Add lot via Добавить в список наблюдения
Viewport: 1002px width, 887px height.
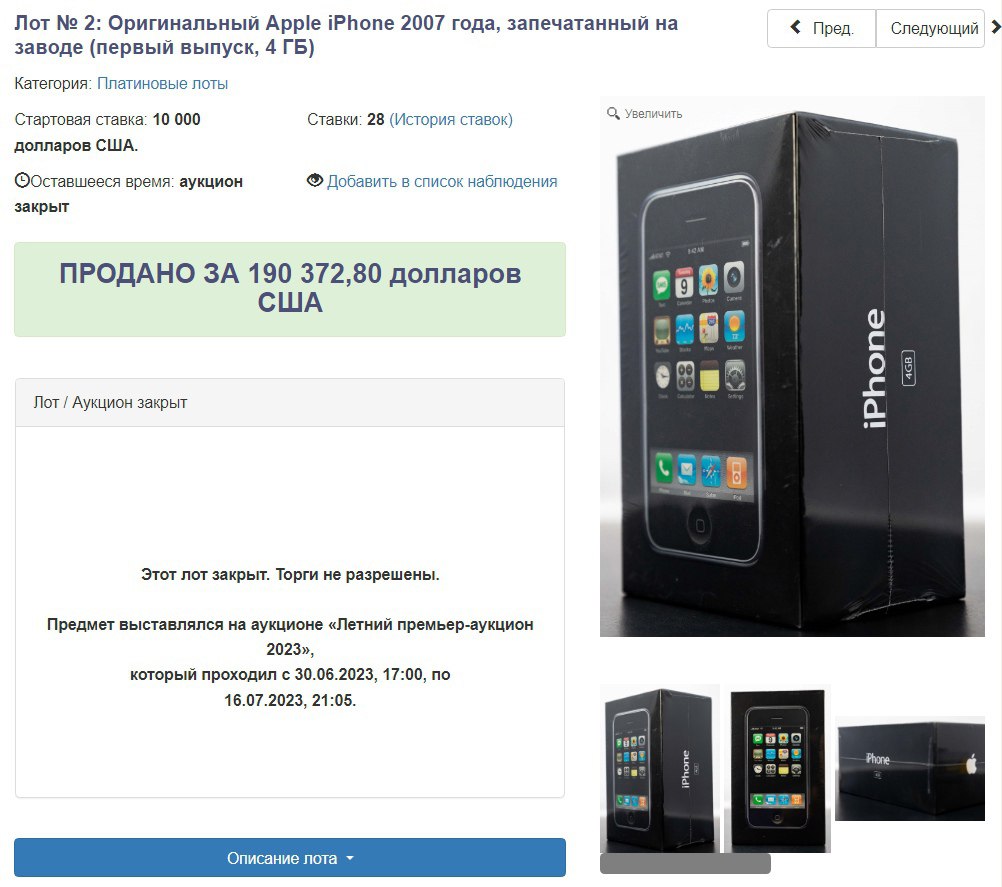click(442, 181)
